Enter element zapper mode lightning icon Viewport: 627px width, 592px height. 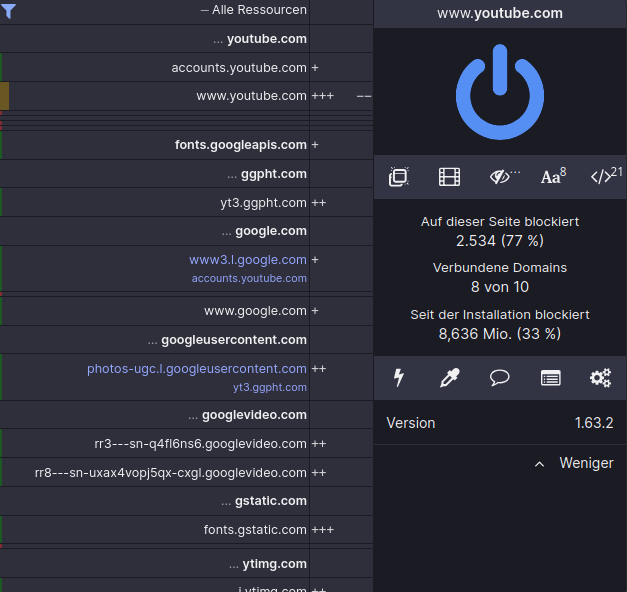point(399,378)
